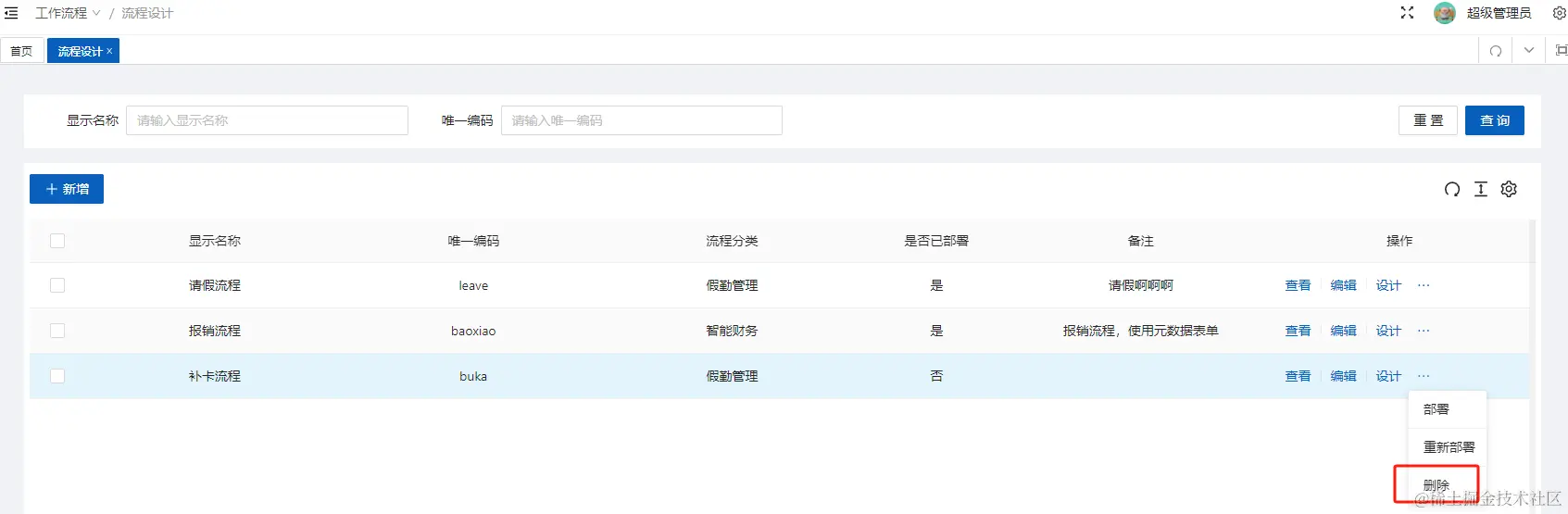Screen dimensions: 1568x514
Task: Select all rows with header checkbox
Action: tap(57, 241)
